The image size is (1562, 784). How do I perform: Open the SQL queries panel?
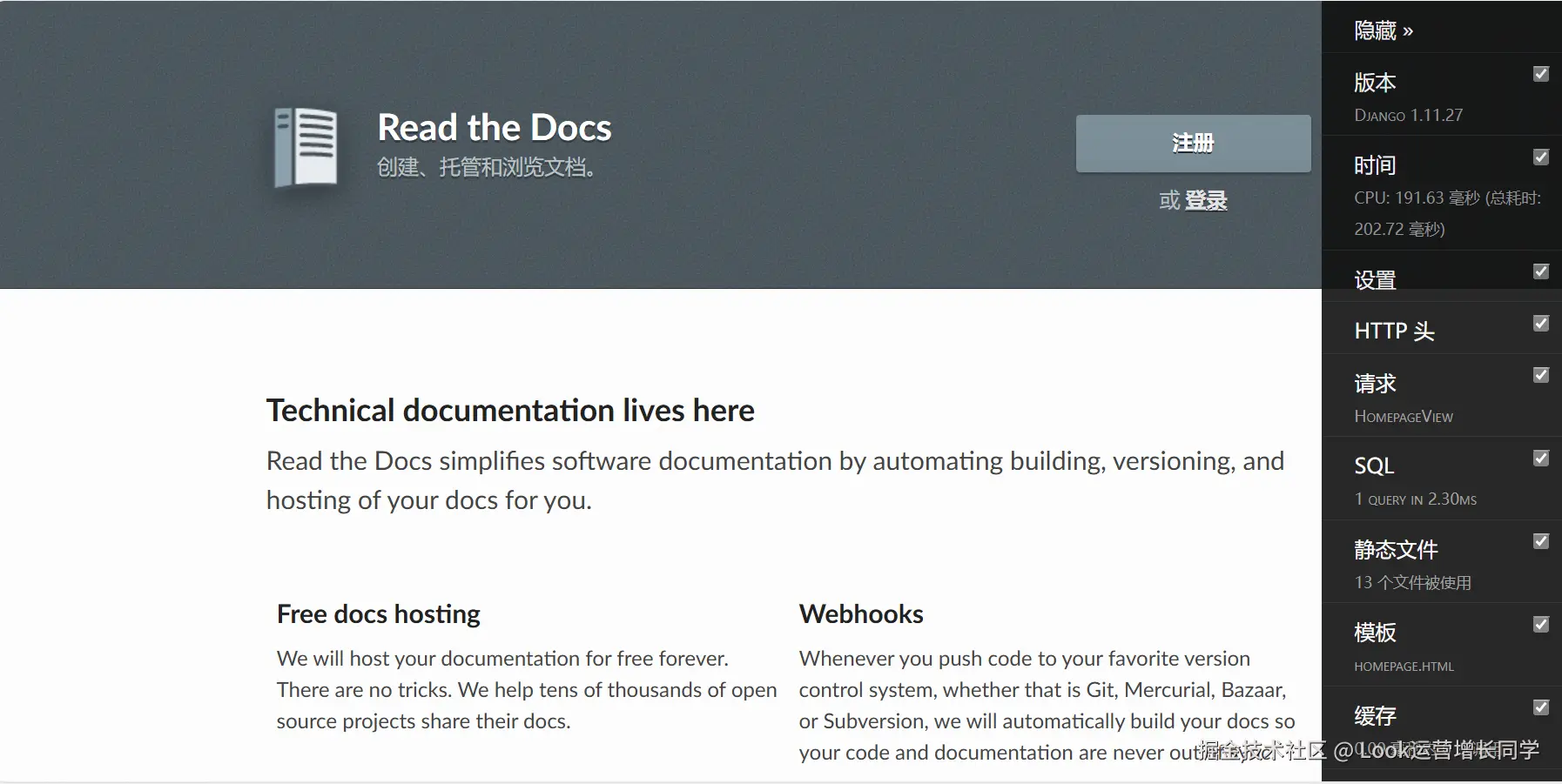click(1374, 466)
